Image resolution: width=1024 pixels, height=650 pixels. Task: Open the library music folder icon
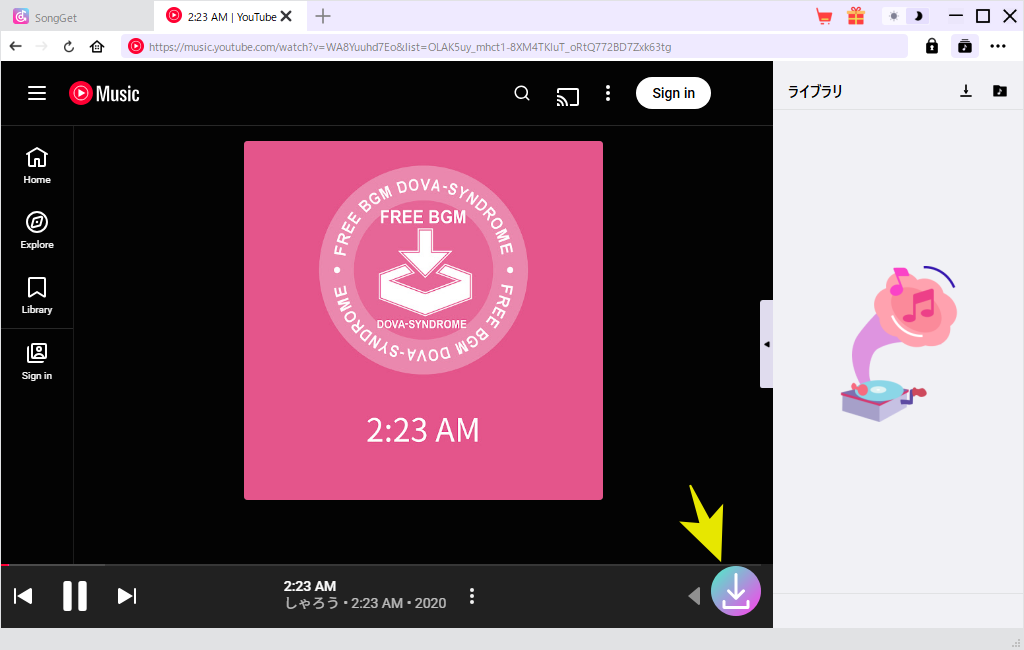[x=999, y=91]
